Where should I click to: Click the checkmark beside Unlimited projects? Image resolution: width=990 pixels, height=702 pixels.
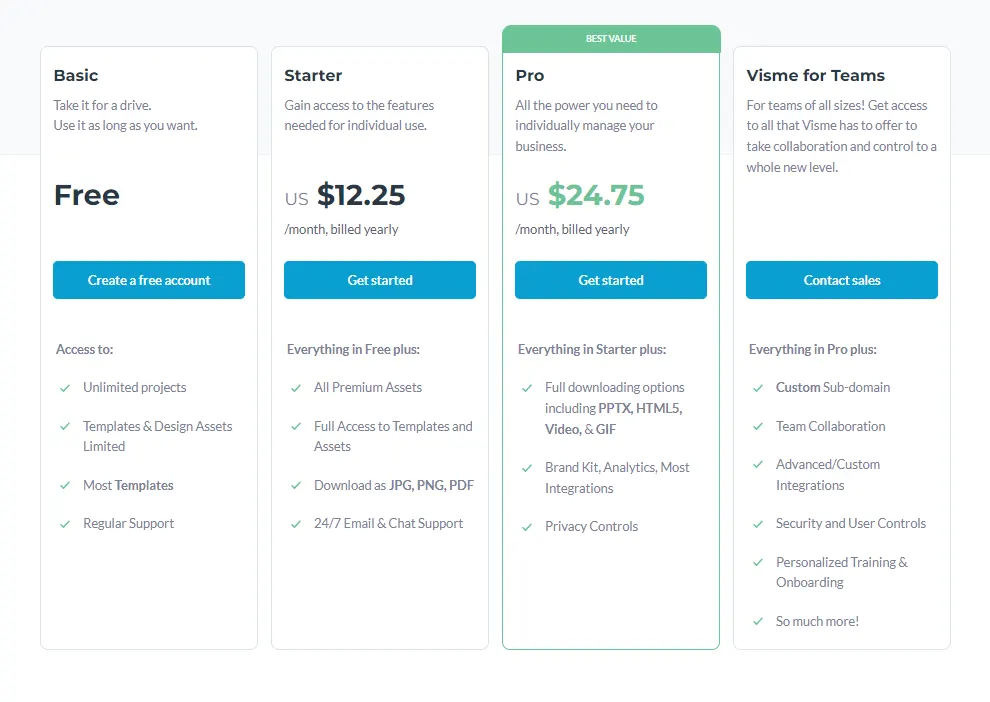point(64,387)
